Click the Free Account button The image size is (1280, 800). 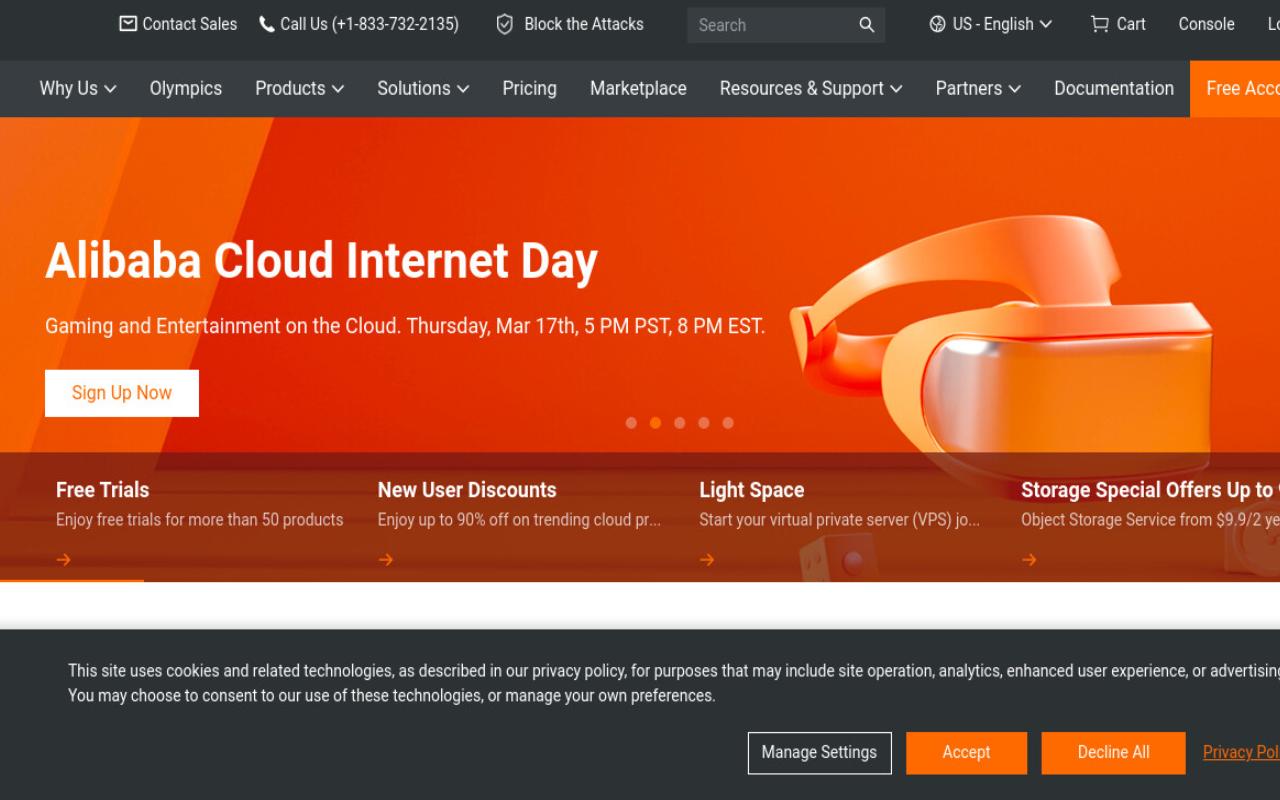(1235, 88)
